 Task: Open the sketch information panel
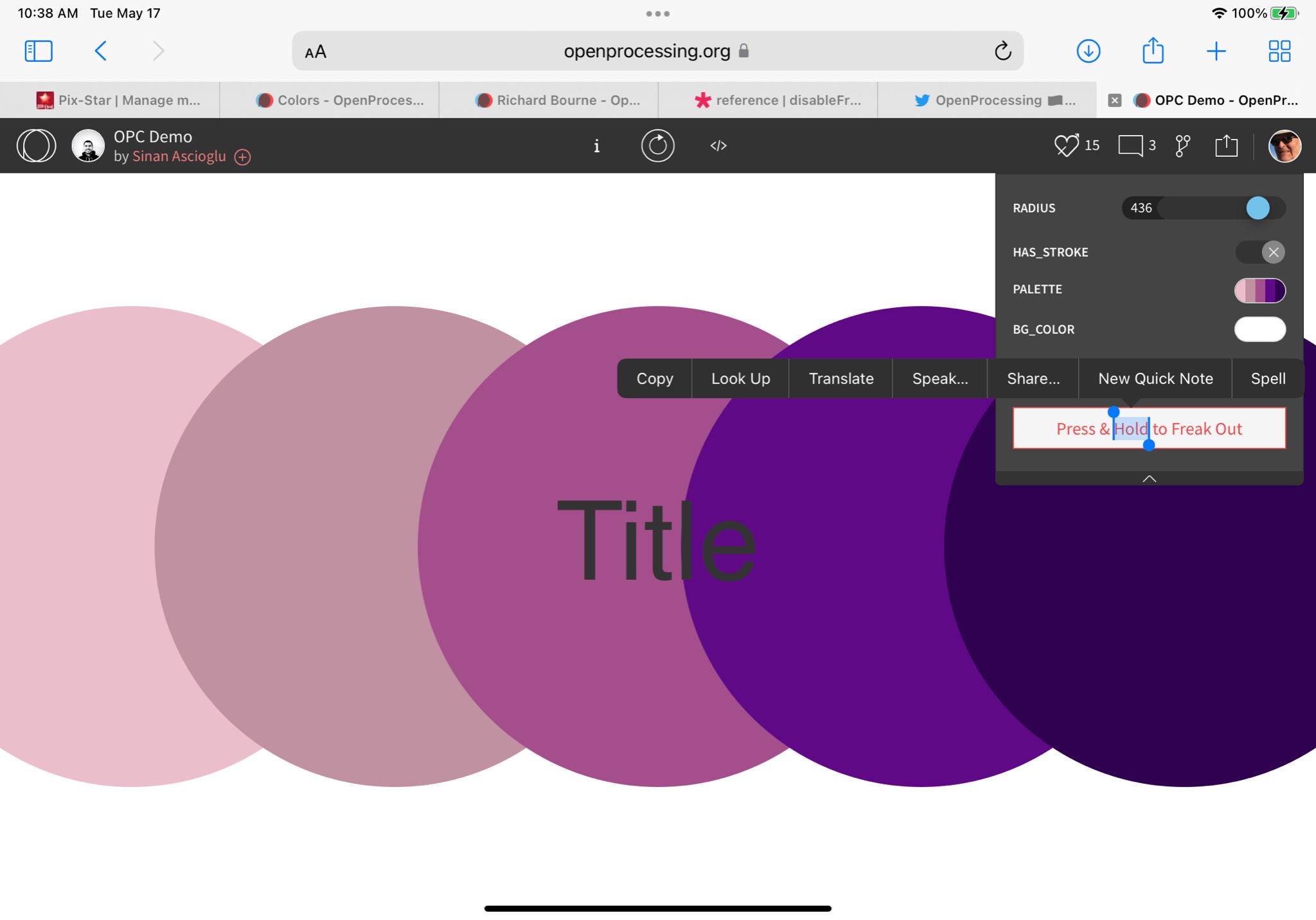click(x=596, y=145)
